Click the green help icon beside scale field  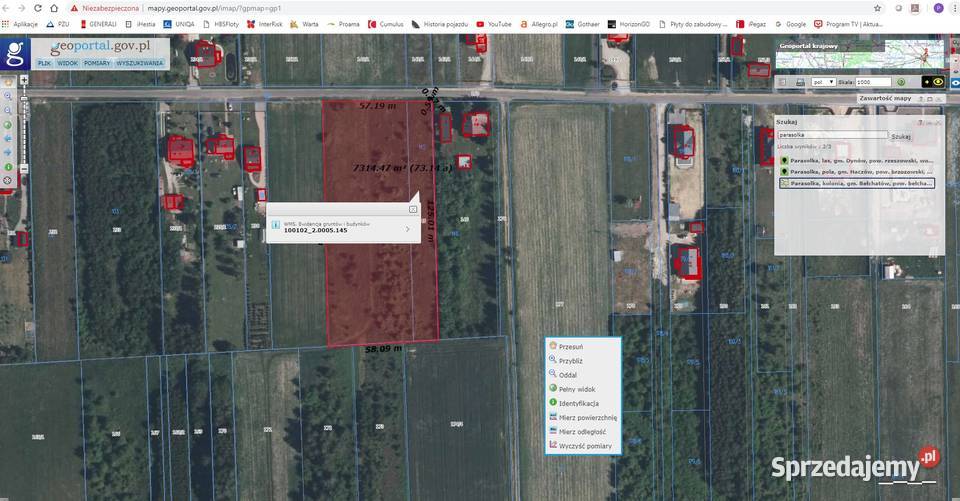900,82
